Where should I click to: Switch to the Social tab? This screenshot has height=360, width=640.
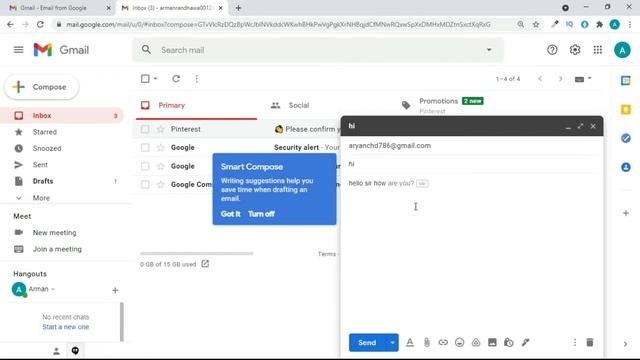click(x=299, y=105)
